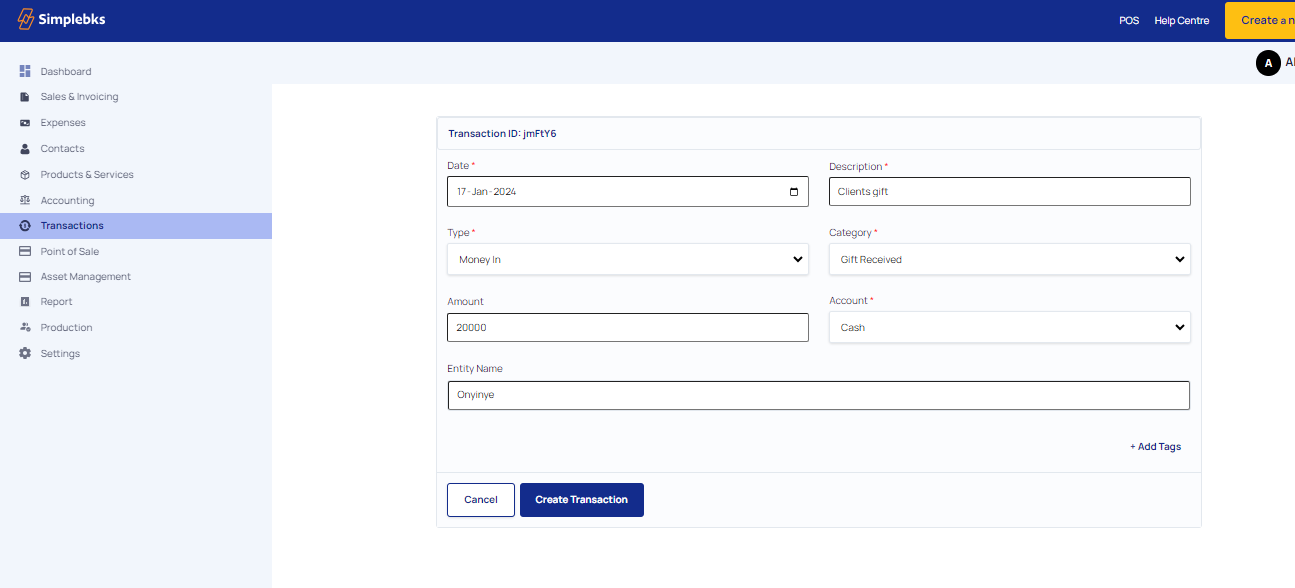Expand the Type dropdown showing Money In
Screen dimensions: 1295x588
coord(628,259)
